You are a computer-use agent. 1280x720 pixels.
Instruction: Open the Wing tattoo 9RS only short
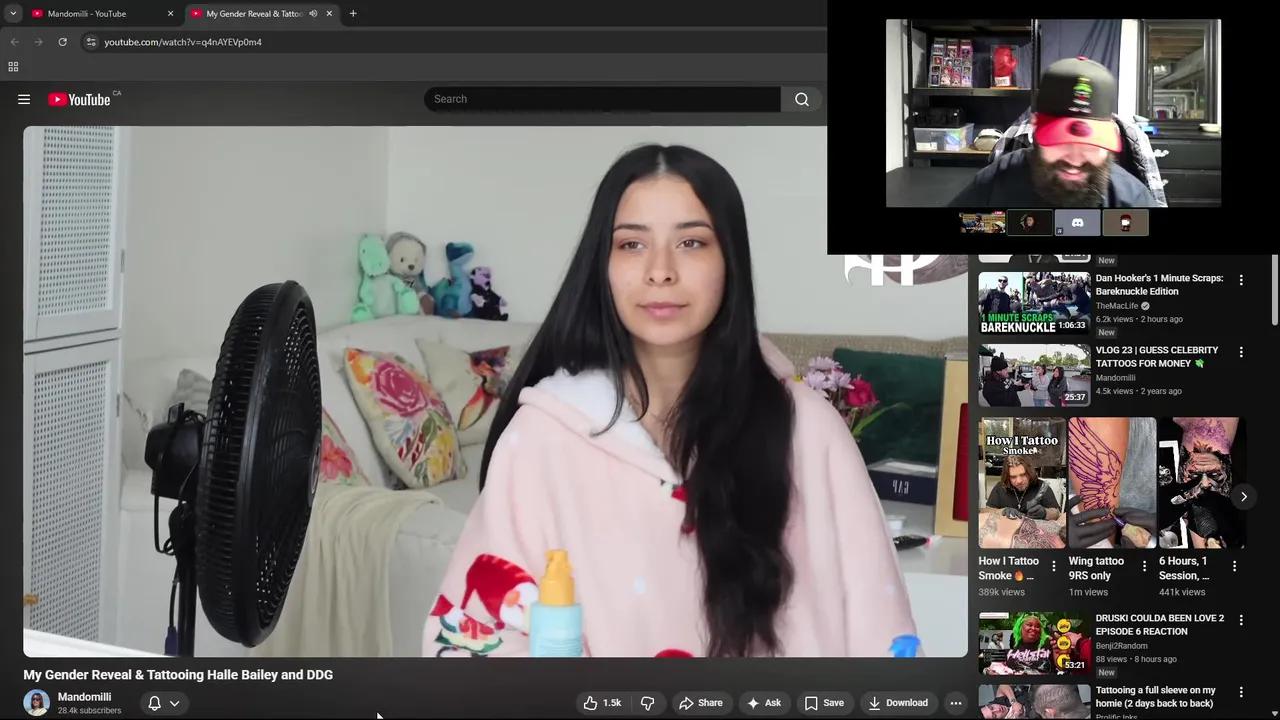[1112, 482]
